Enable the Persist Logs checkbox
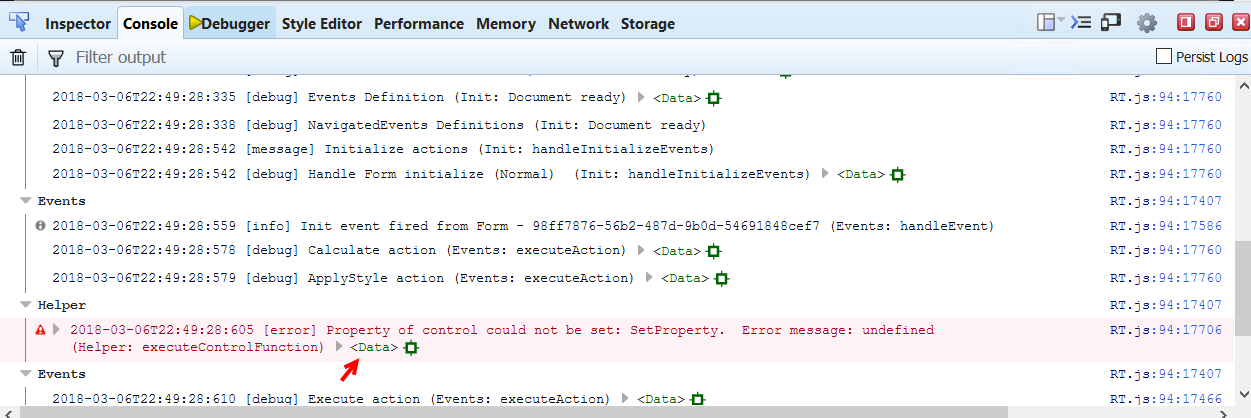Viewport: 1251px width, 418px height. (x=1163, y=57)
